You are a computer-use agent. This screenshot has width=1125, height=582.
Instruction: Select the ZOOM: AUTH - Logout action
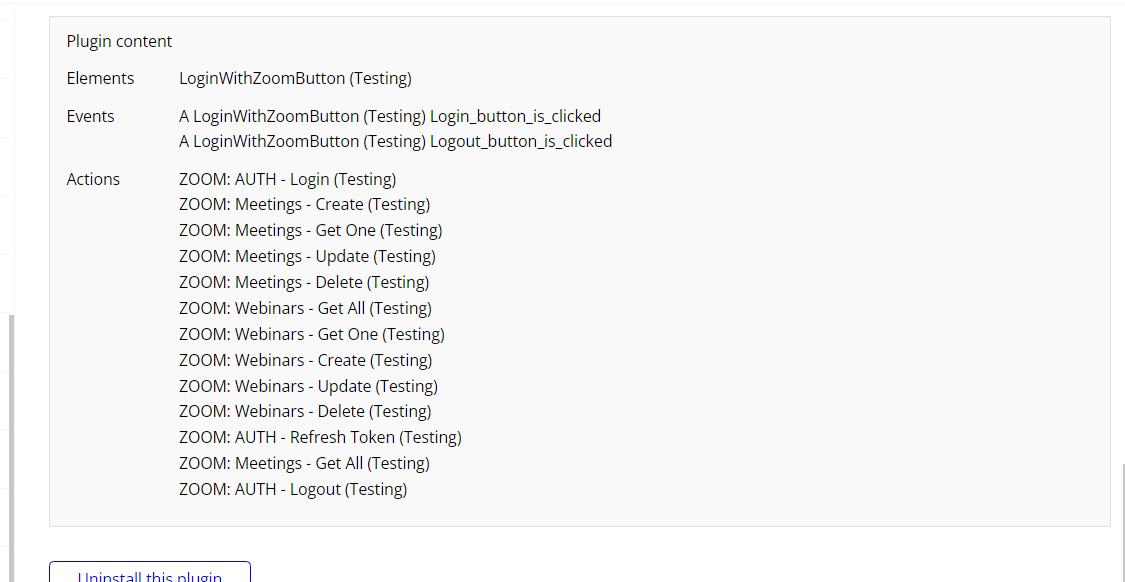tap(293, 489)
